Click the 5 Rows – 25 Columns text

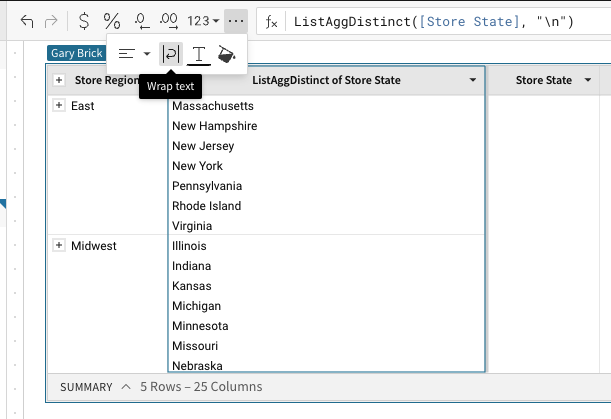click(x=201, y=387)
